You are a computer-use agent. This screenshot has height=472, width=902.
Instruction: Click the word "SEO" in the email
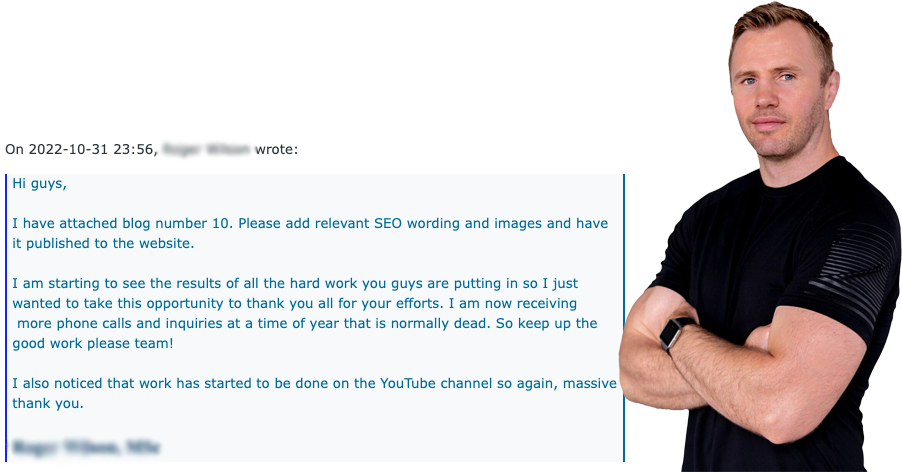pyautogui.click(x=388, y=223)
